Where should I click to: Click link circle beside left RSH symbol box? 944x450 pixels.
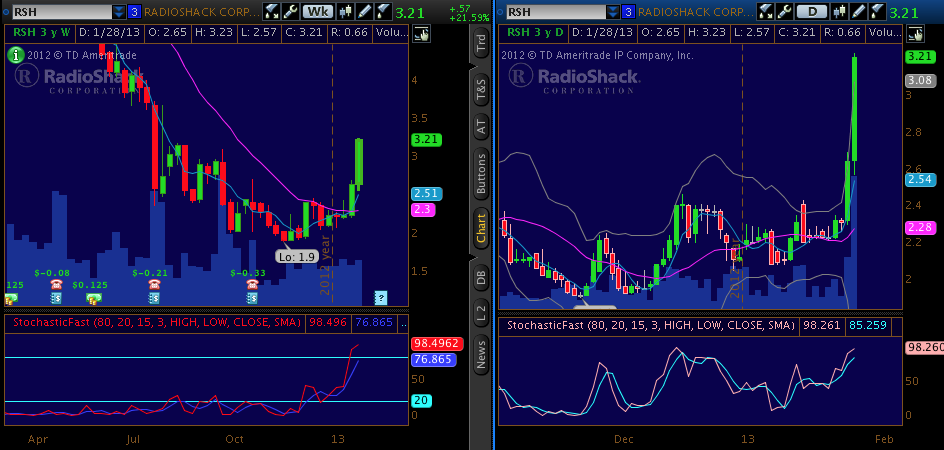[5, 11]
